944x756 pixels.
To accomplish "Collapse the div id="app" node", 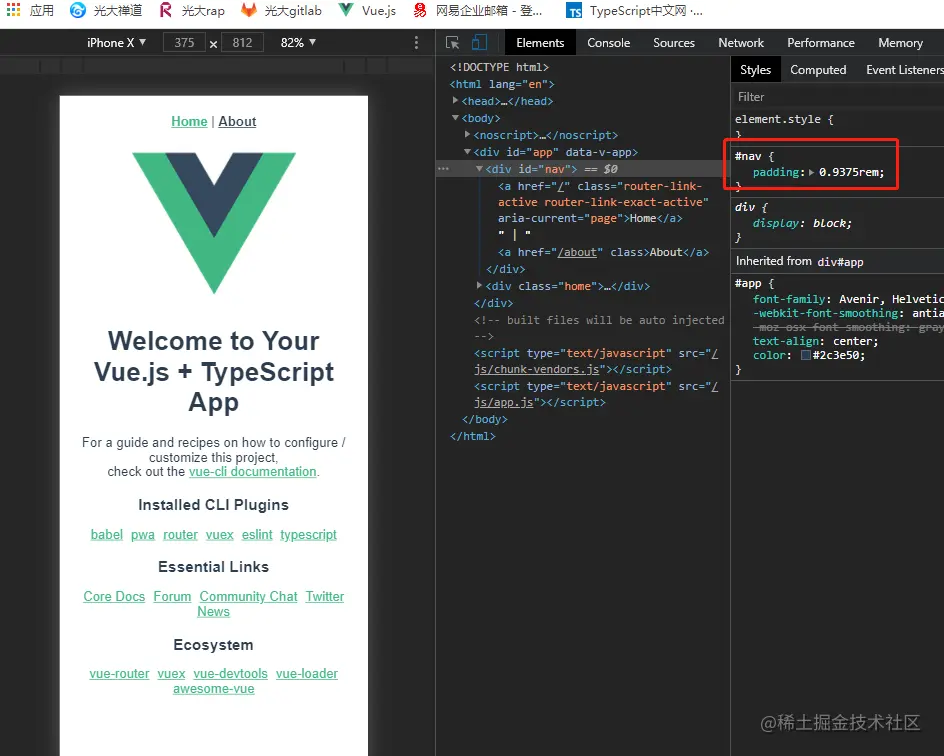I will (468, 152).
